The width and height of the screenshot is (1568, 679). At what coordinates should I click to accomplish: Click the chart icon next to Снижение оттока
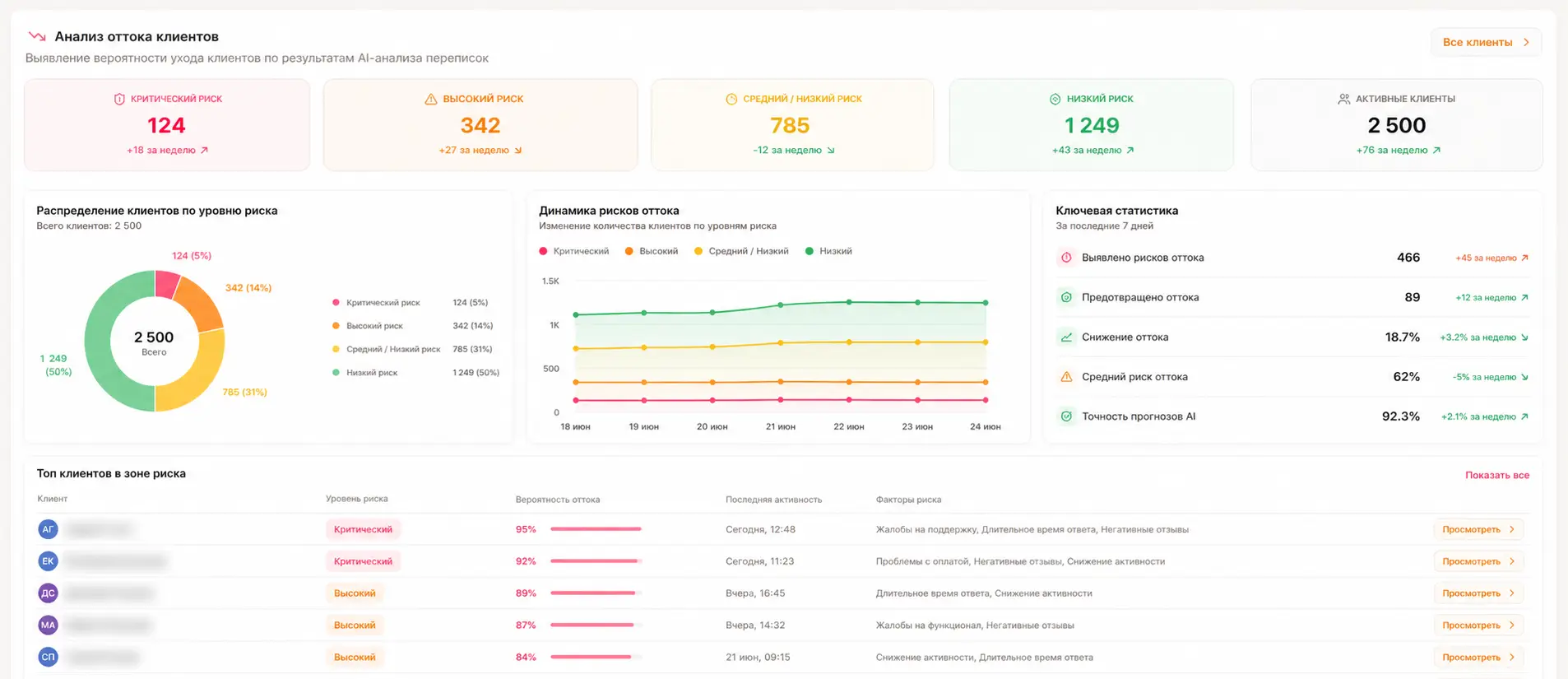pos(1066,337)
